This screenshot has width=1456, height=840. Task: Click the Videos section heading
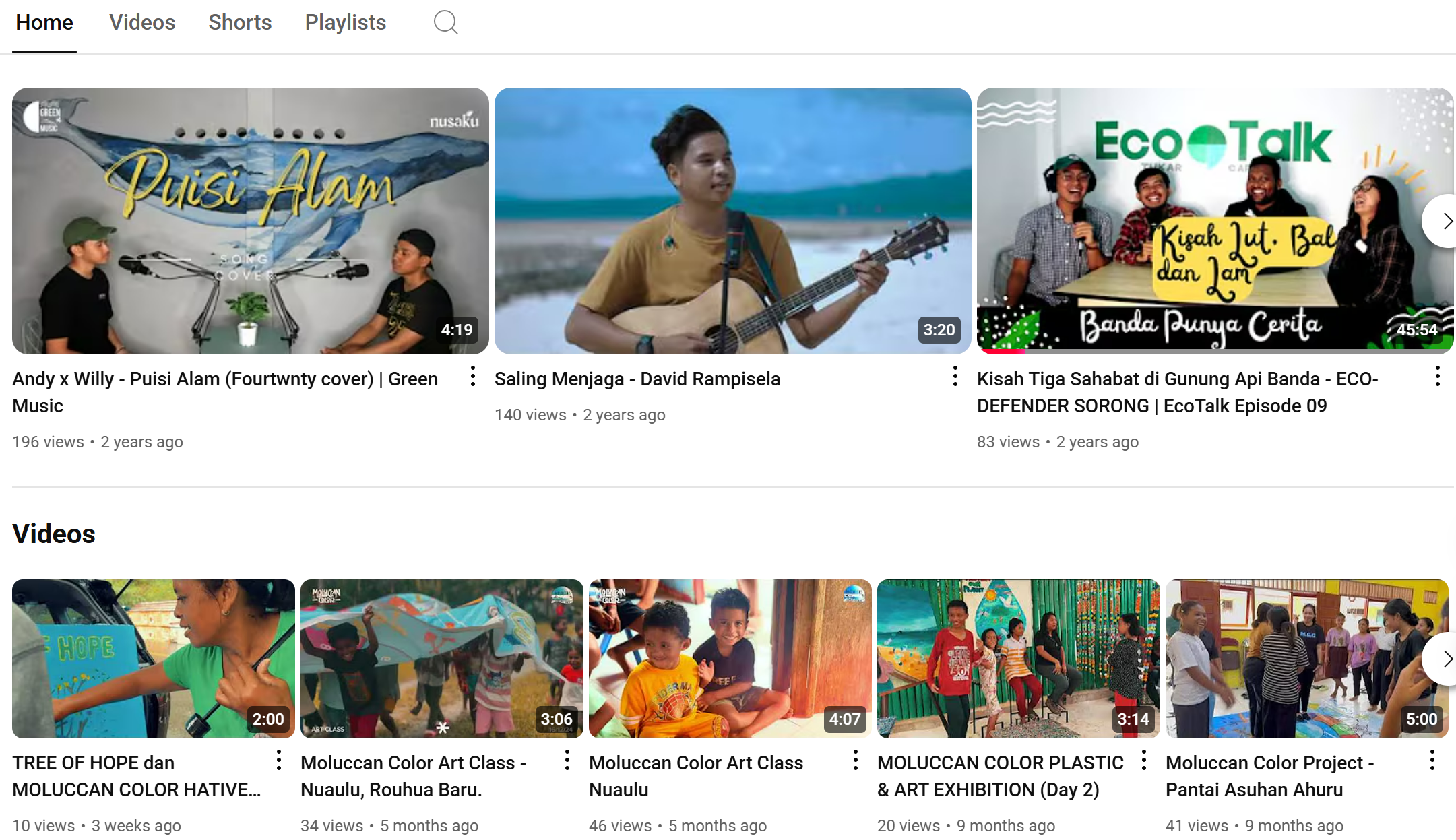[54, 534]
